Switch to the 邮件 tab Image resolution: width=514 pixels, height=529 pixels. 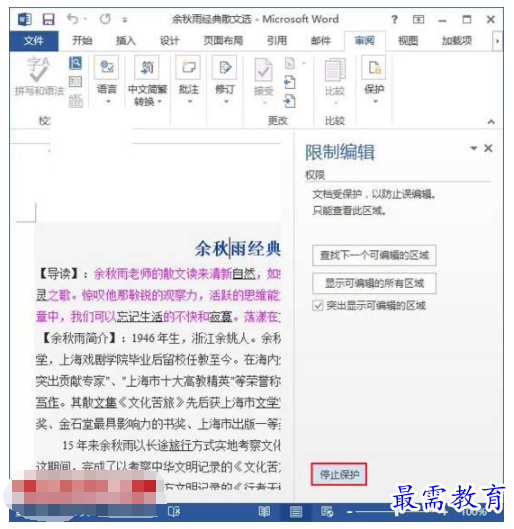click(x=321, y=41)
